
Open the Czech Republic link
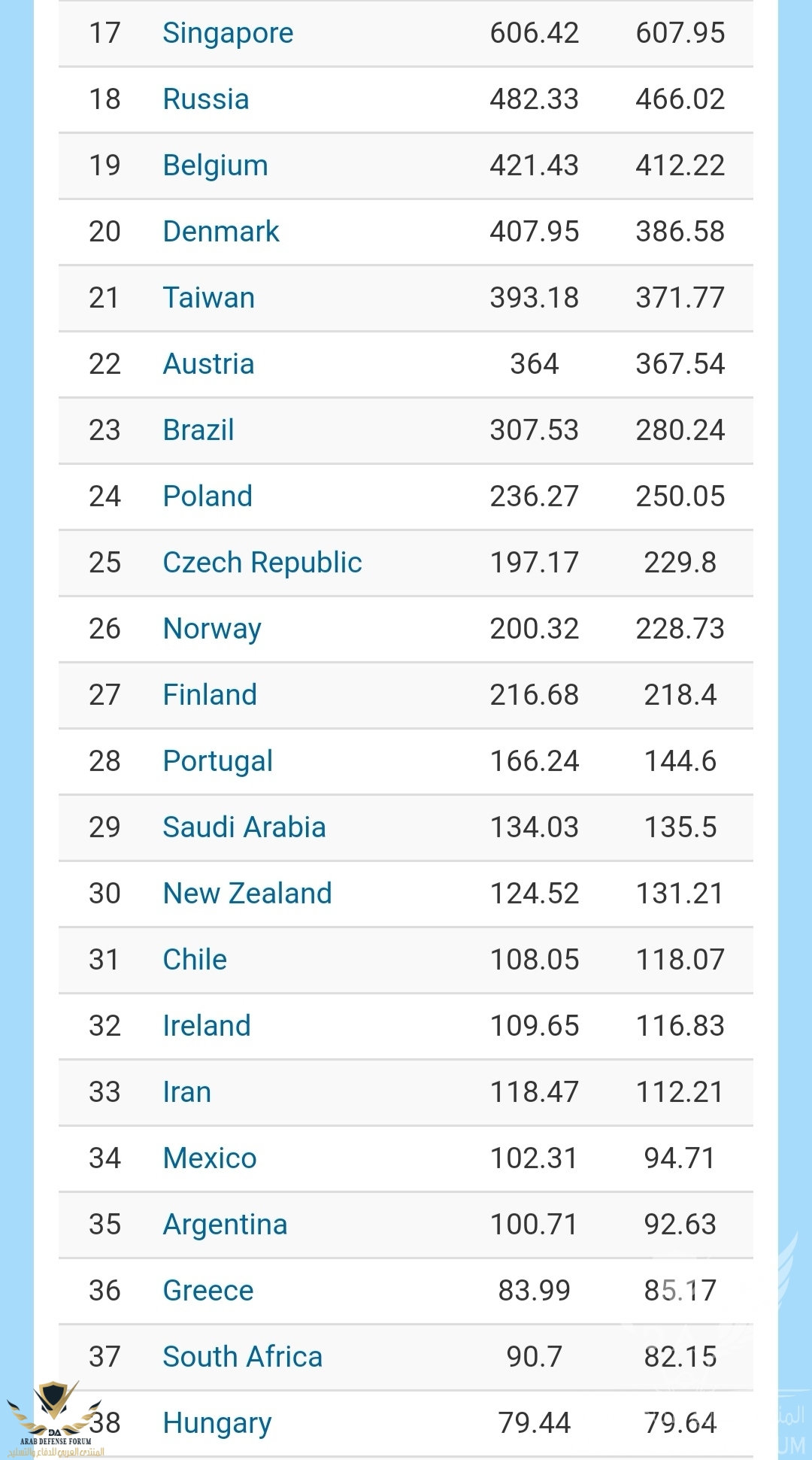[262, 563]
